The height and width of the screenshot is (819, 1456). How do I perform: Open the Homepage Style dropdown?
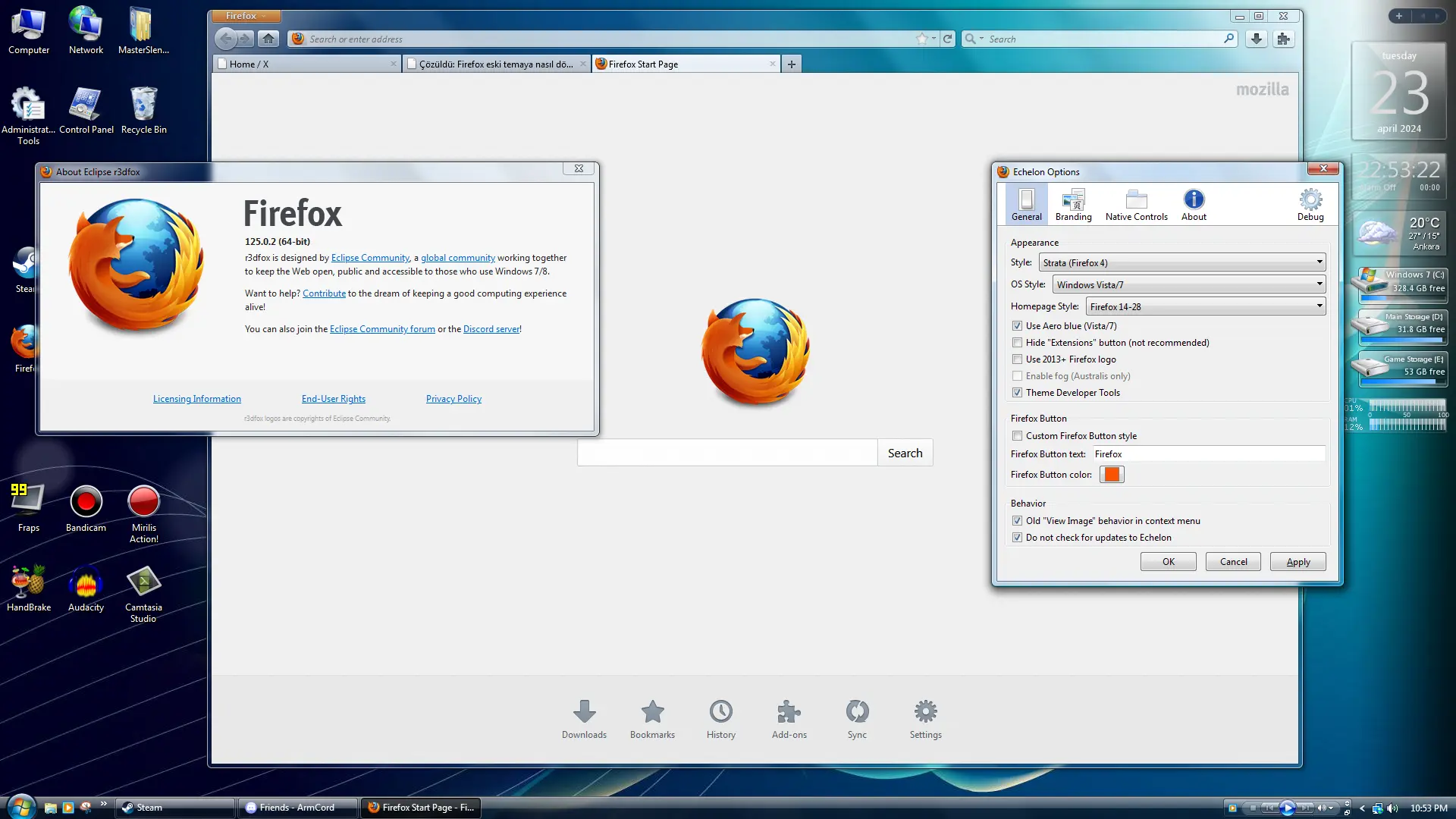click(1206, 306)
